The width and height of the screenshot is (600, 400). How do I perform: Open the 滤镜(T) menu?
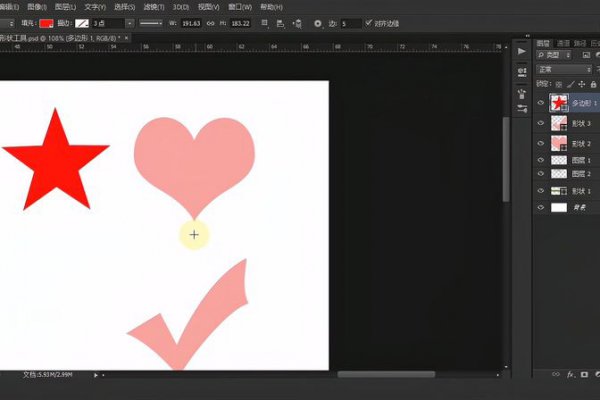154,7
